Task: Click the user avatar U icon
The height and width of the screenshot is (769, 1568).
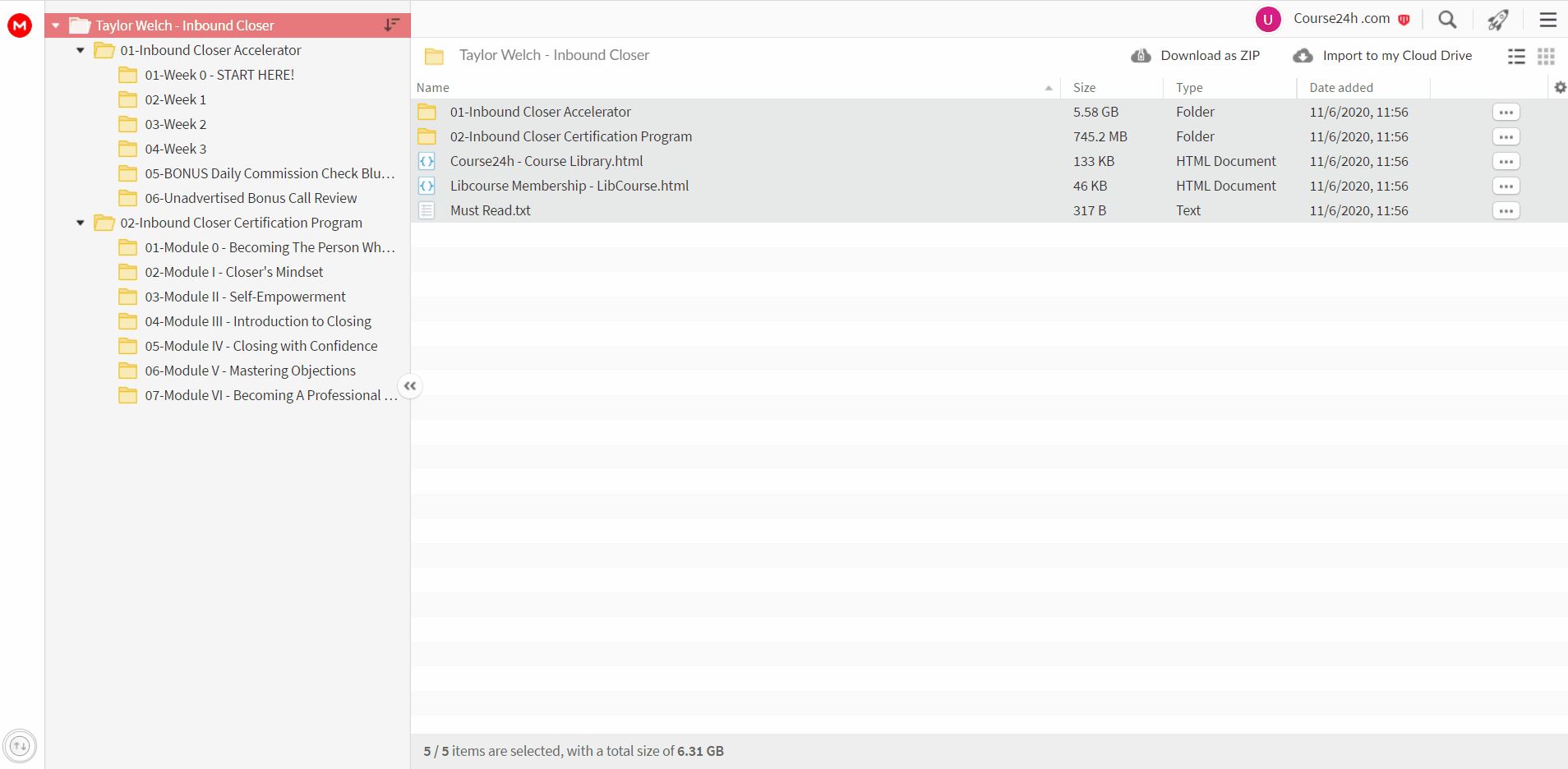Action: point(1268,19)
